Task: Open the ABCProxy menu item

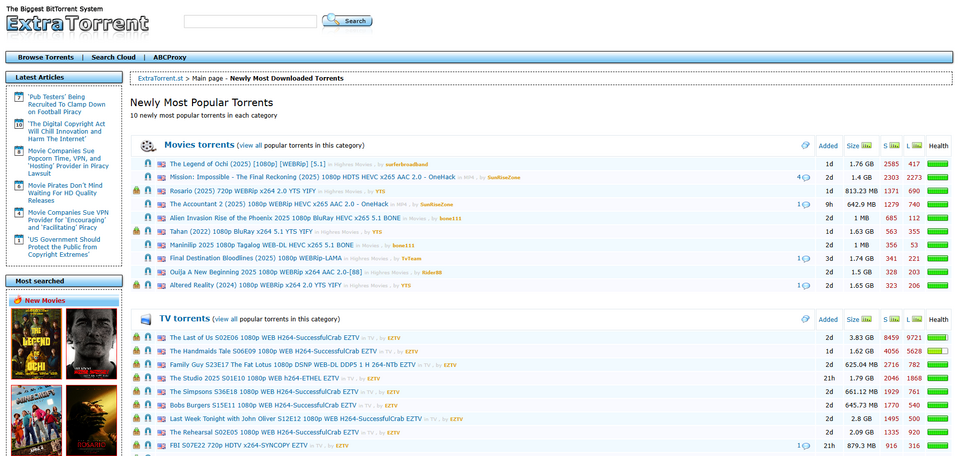Action: point(170,58)
